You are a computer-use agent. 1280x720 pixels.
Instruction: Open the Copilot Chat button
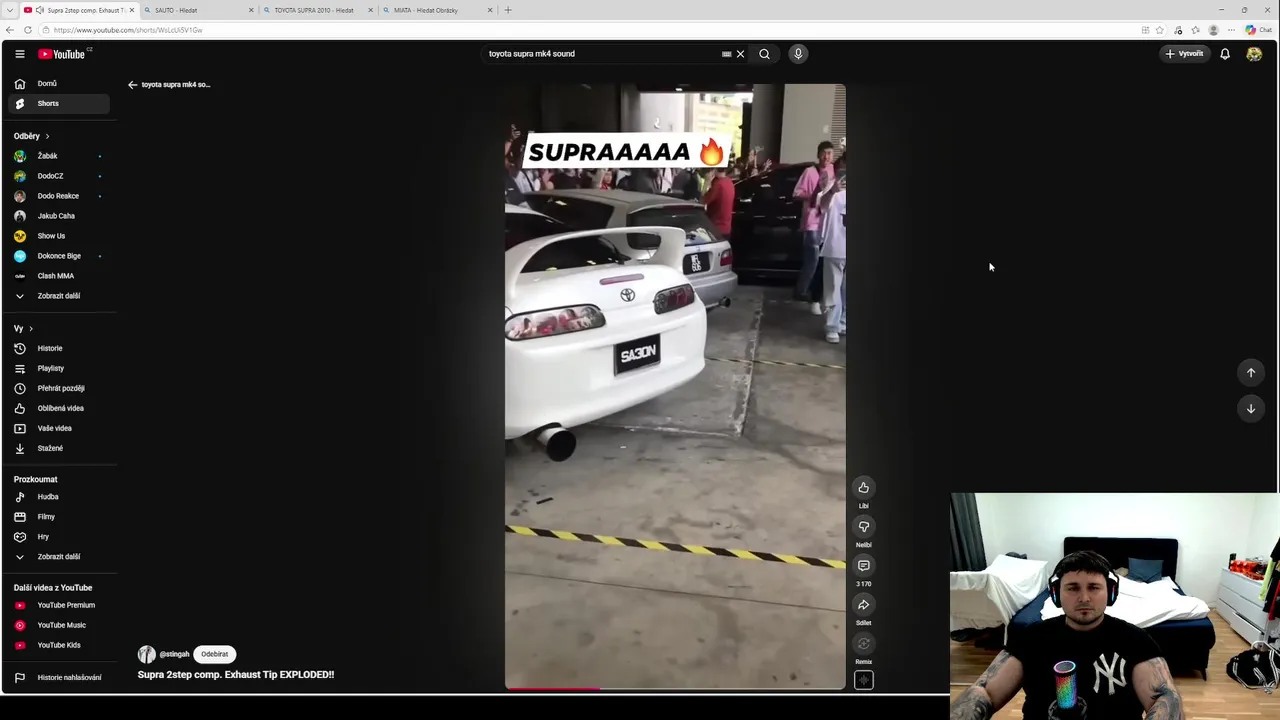[x=1258, y=30]
